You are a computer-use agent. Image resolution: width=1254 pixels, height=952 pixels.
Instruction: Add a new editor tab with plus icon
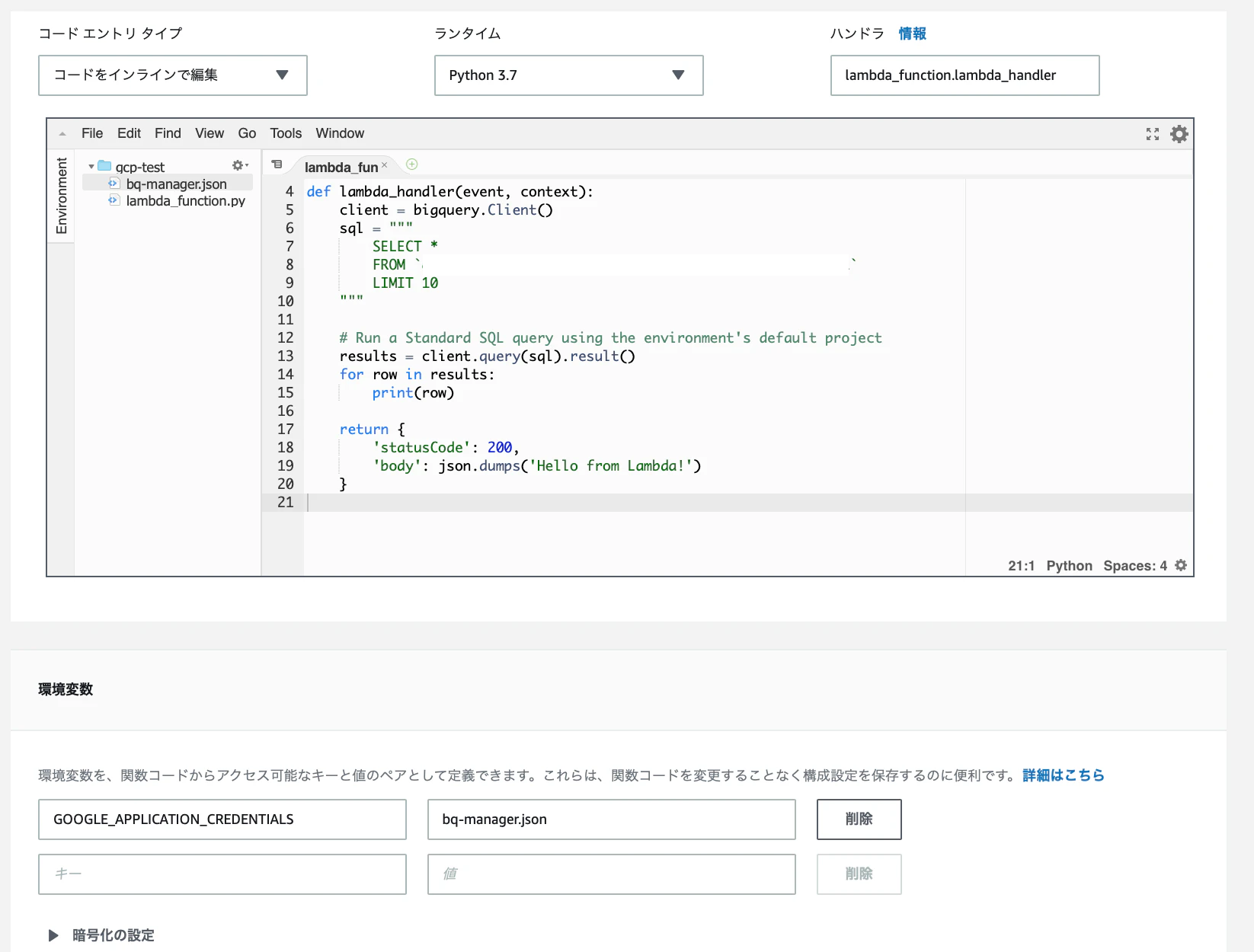412,165
